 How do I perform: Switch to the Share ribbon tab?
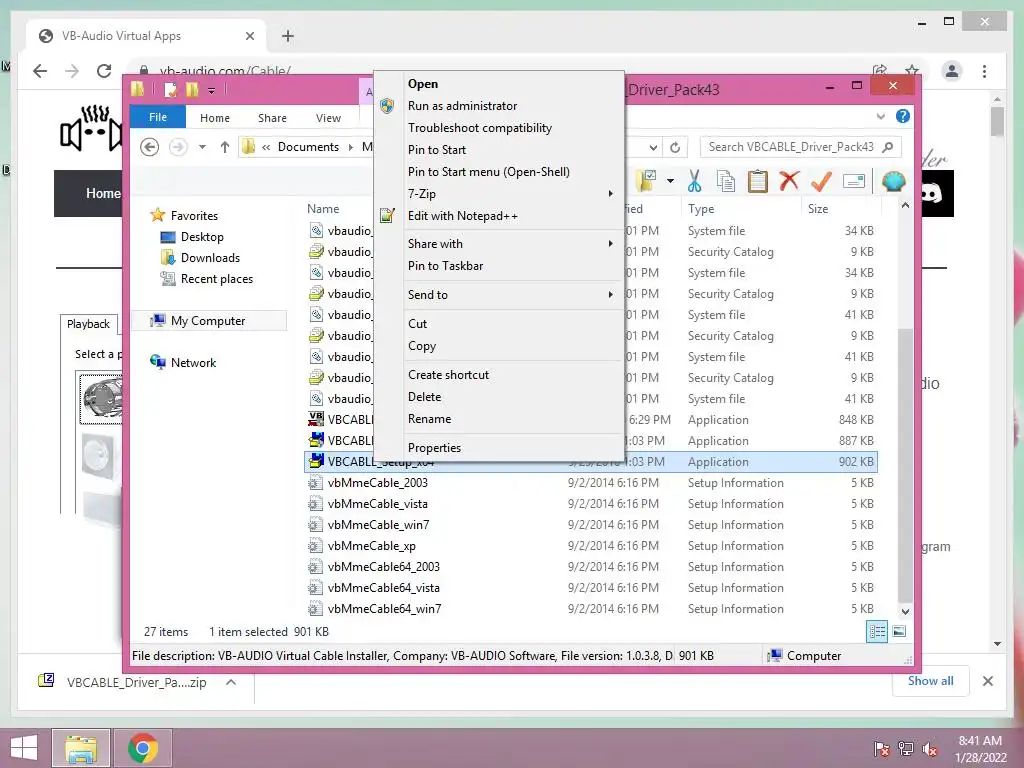[x=272, y=118]
